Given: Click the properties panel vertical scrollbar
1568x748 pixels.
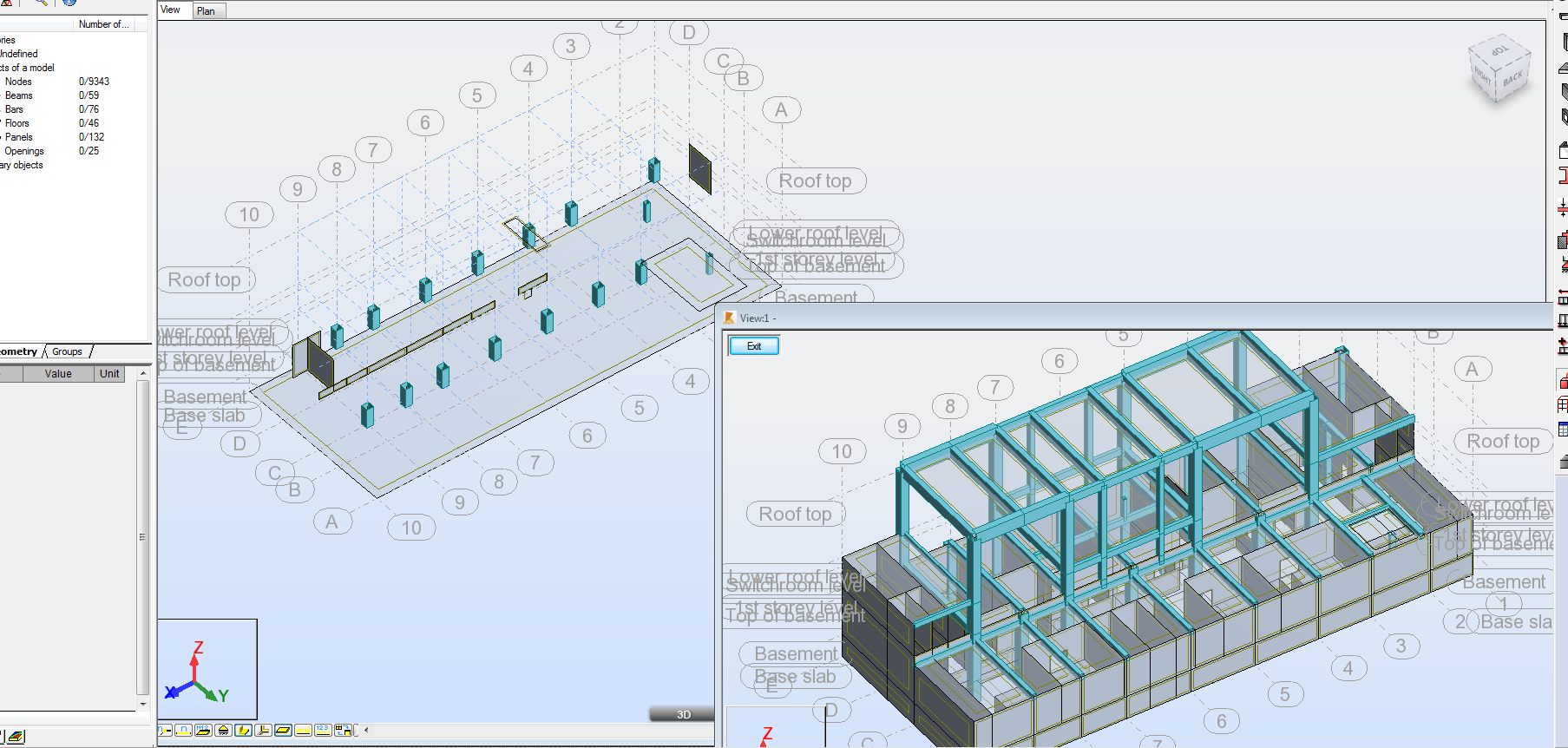Looking at the screenshot, I should point(143,537).
